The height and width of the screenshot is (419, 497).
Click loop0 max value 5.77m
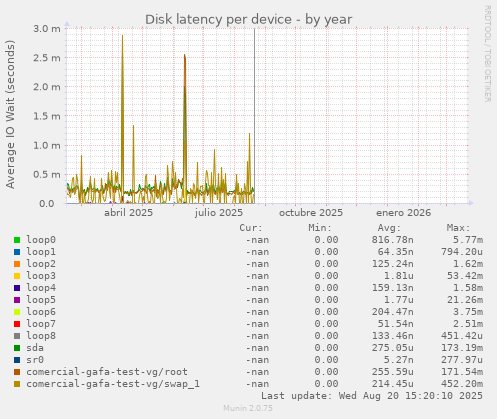point(468,240)
